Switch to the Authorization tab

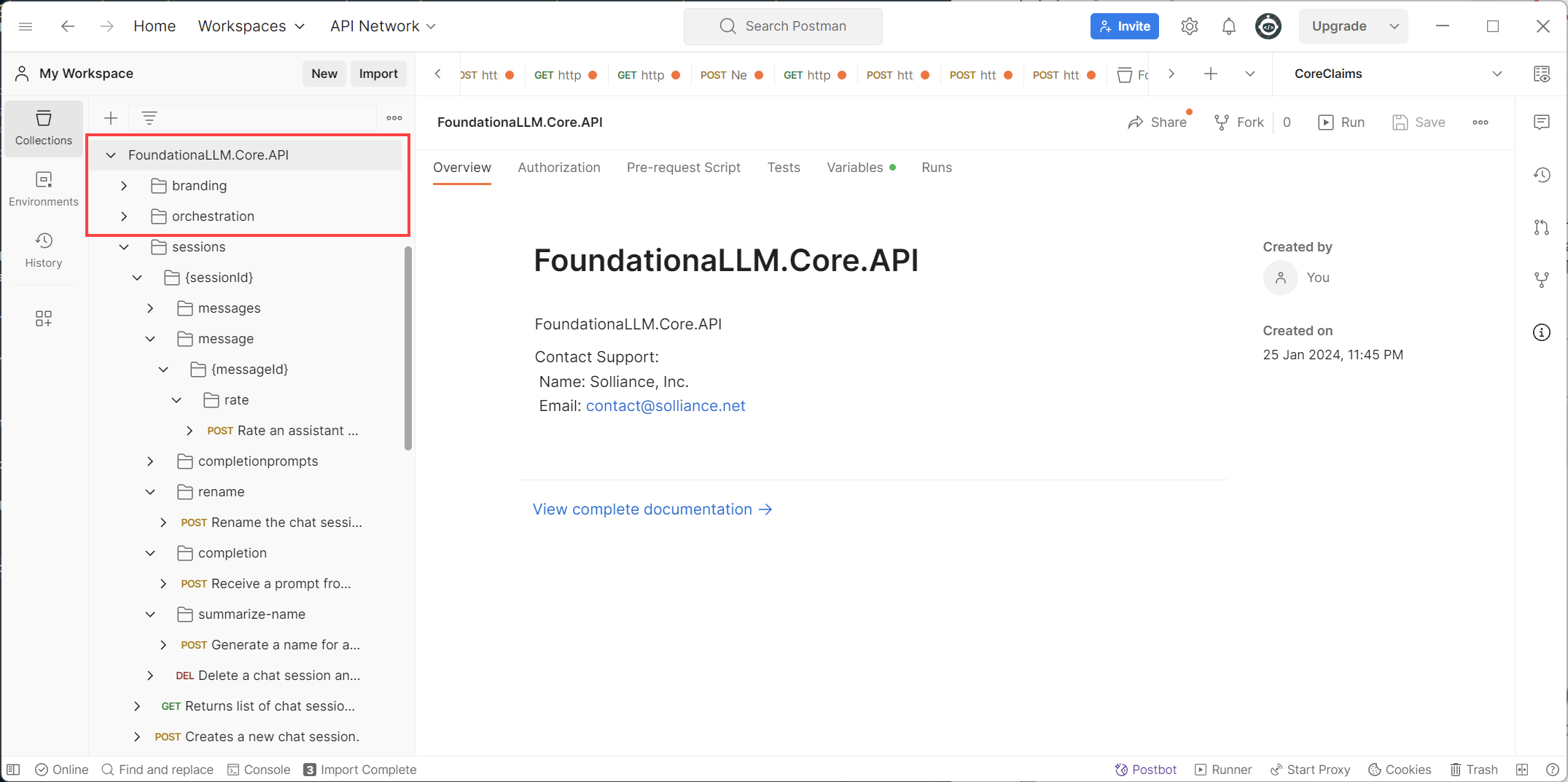coord(559,168)
